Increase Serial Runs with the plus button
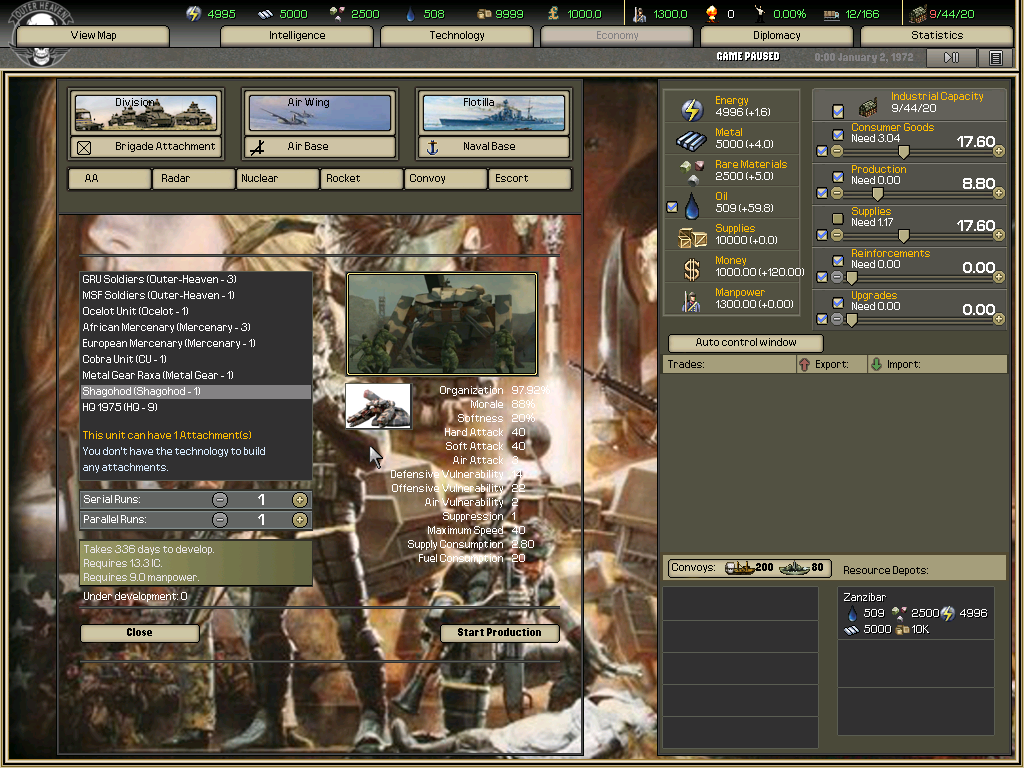This screenshot has width=1024, height=768. click(x=299, y=500)
